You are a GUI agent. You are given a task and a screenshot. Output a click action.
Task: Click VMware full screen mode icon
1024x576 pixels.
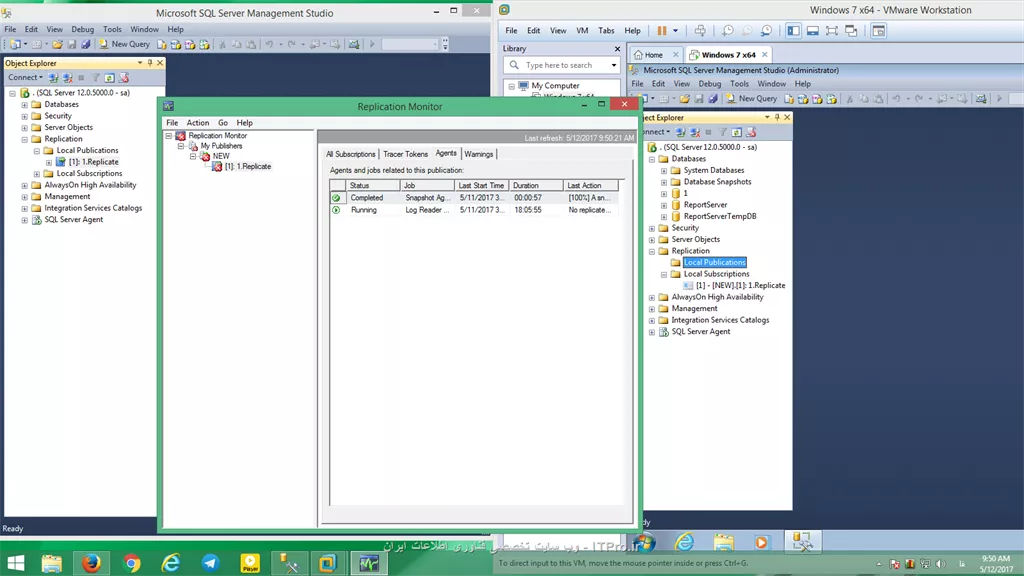pos(832,31)
